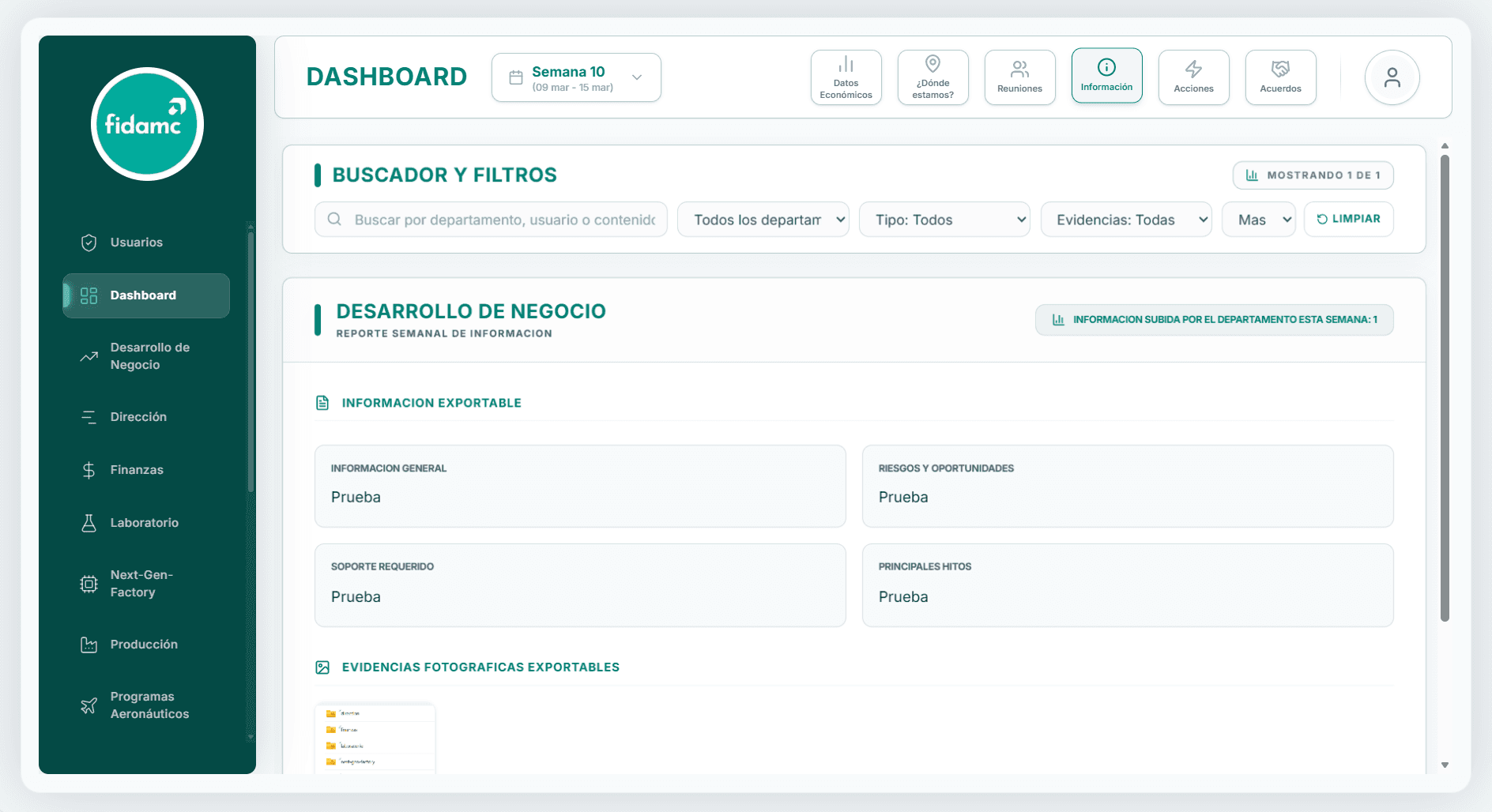Viewport: 1492px width, 812px height.
Task: Click the BUSCADOR Y FILTROS heading
Action: pos(444,175)
